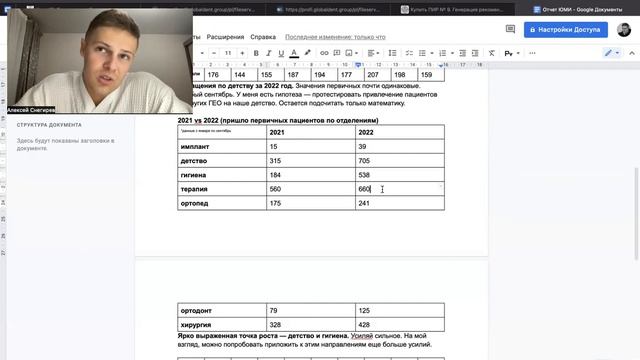Apply a numbered list
Viewport: 640px width, 360px height.
[442, 53]
